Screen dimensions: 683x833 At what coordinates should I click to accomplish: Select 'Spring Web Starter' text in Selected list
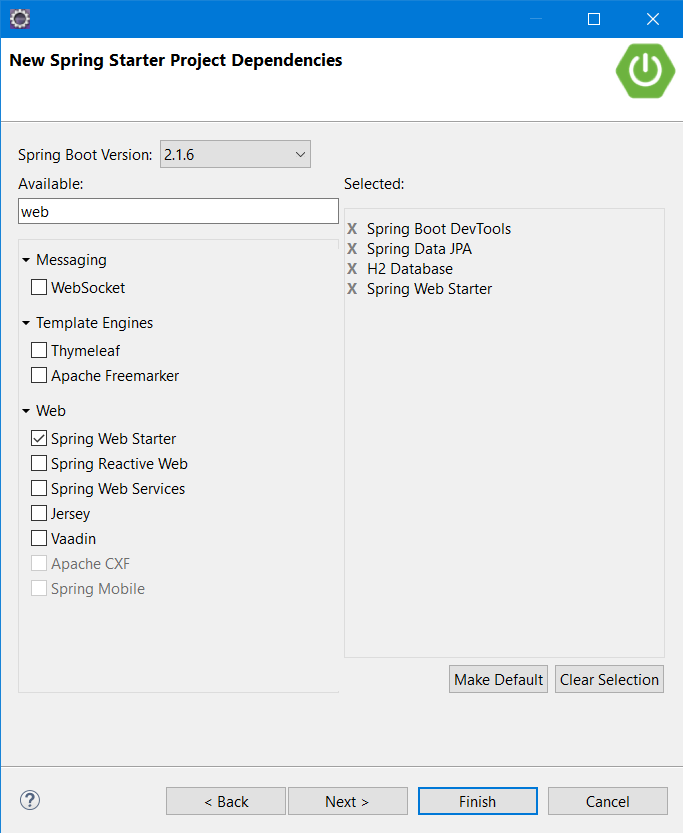429,289
